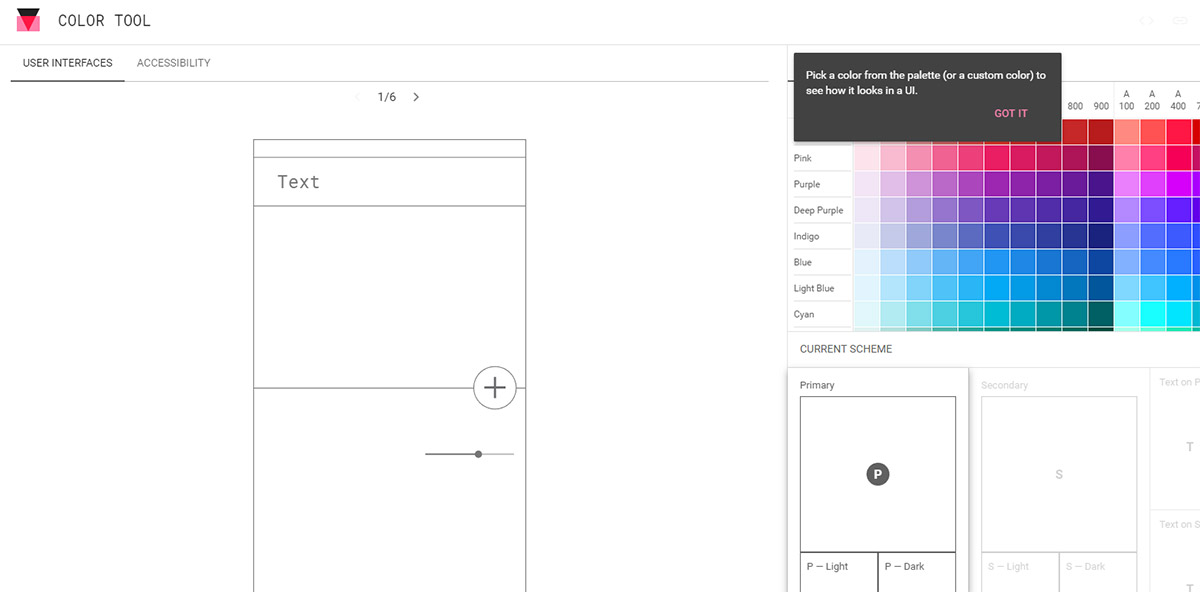
Task: Select the Primary color box
Action: pyautogui.click(x=878, y=474)
